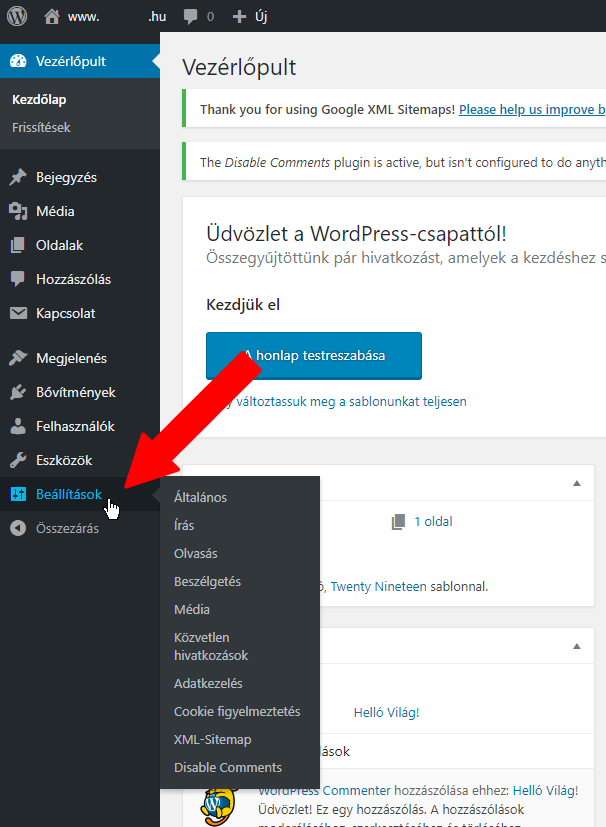606x827 pixels.
Task: Open Közvetlen hivatkozások submenu item
Action: 211,647
